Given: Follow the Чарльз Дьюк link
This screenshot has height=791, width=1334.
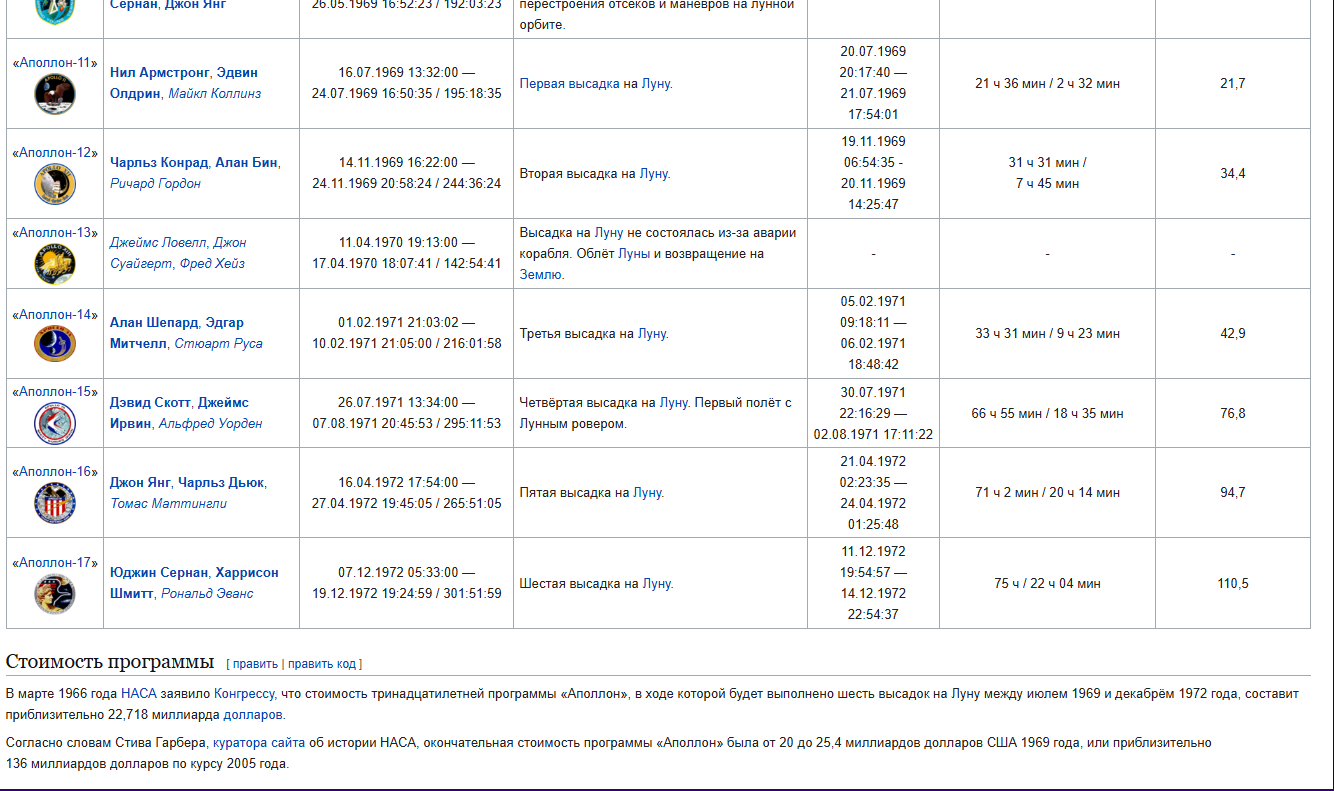Looking at the screenshot, I should (222, 483).
